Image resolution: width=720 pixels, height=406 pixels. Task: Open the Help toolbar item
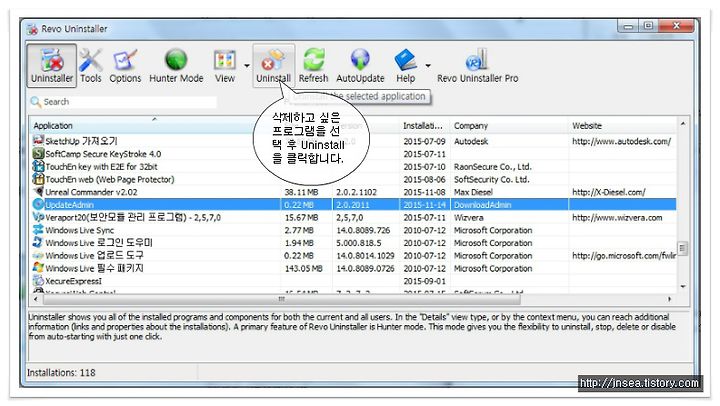(405, 65)
